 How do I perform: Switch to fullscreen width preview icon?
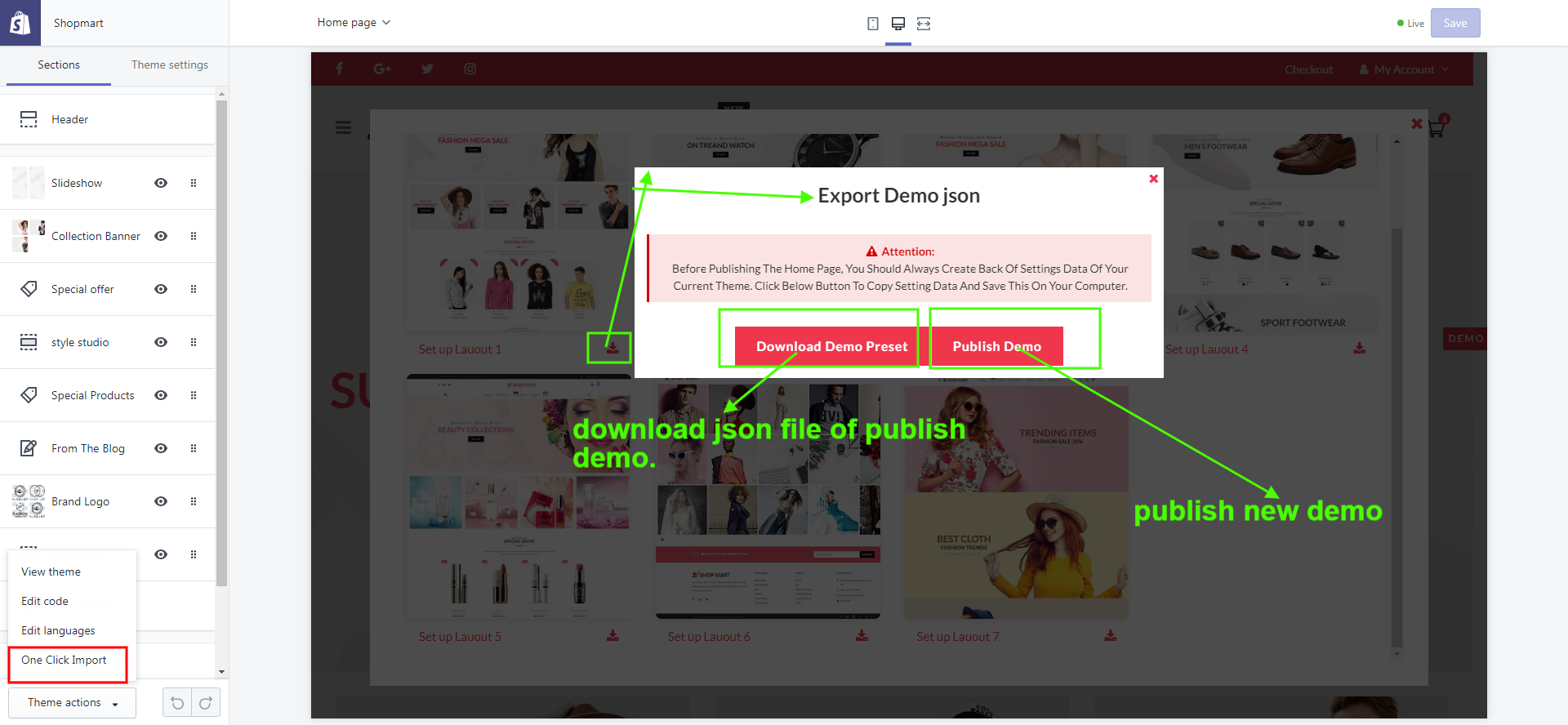pos(924,24)
